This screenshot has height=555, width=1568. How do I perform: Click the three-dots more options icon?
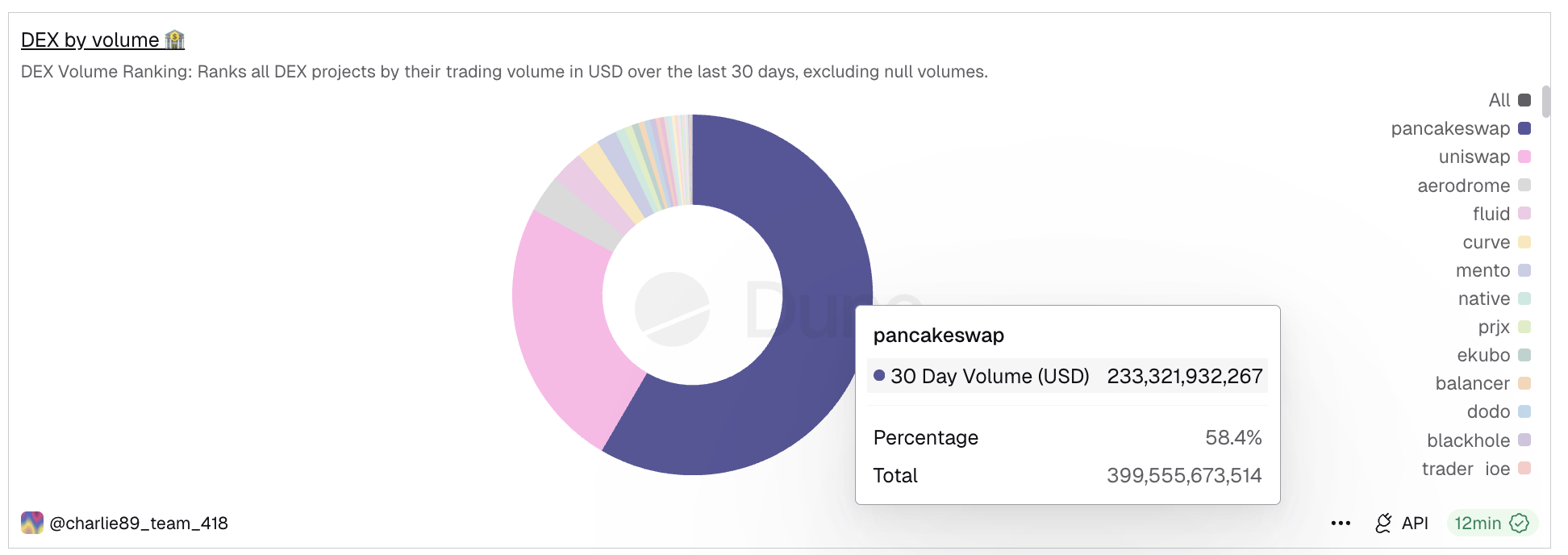[x=1341, y=524]
